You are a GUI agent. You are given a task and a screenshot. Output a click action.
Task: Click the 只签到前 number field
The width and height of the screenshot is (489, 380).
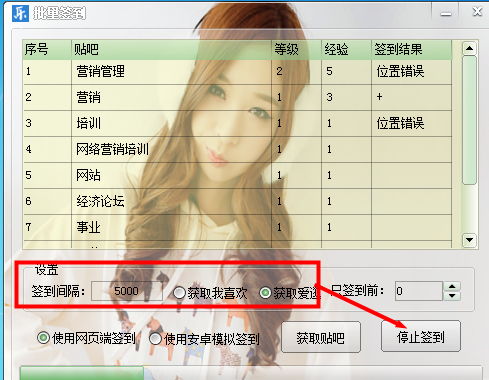point(419,291)
